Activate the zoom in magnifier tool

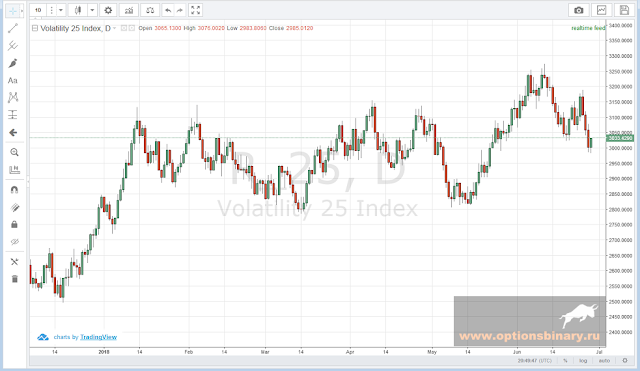(x=14, y=152)
